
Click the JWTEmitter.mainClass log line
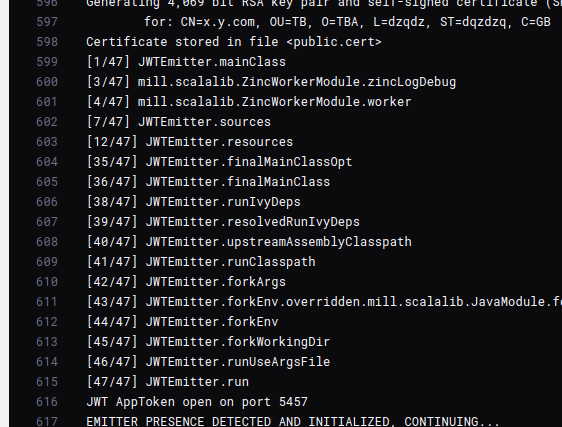(186, 62)
